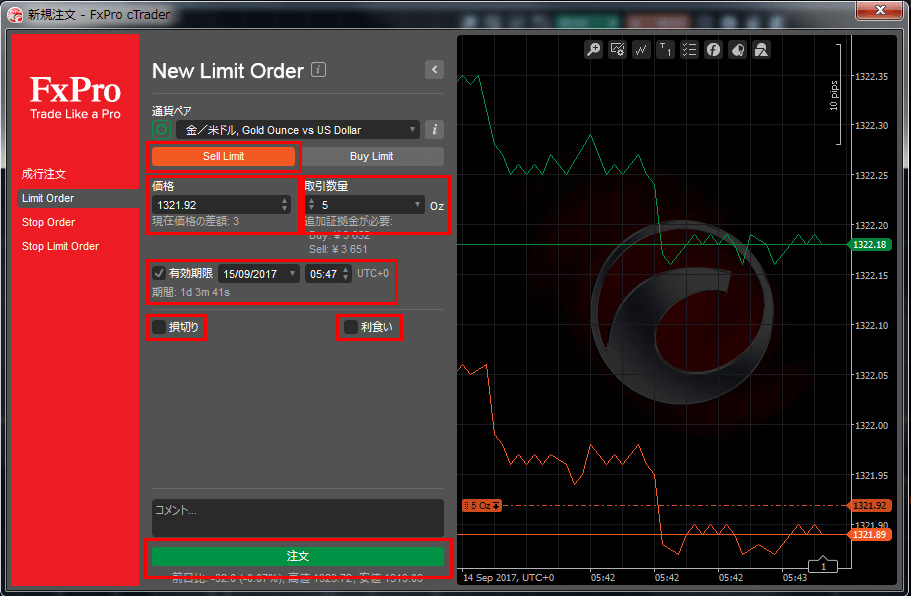Click the 期間: 1d 3m 41s text
This screenshot has height=596, width=911.
[191, 292]
